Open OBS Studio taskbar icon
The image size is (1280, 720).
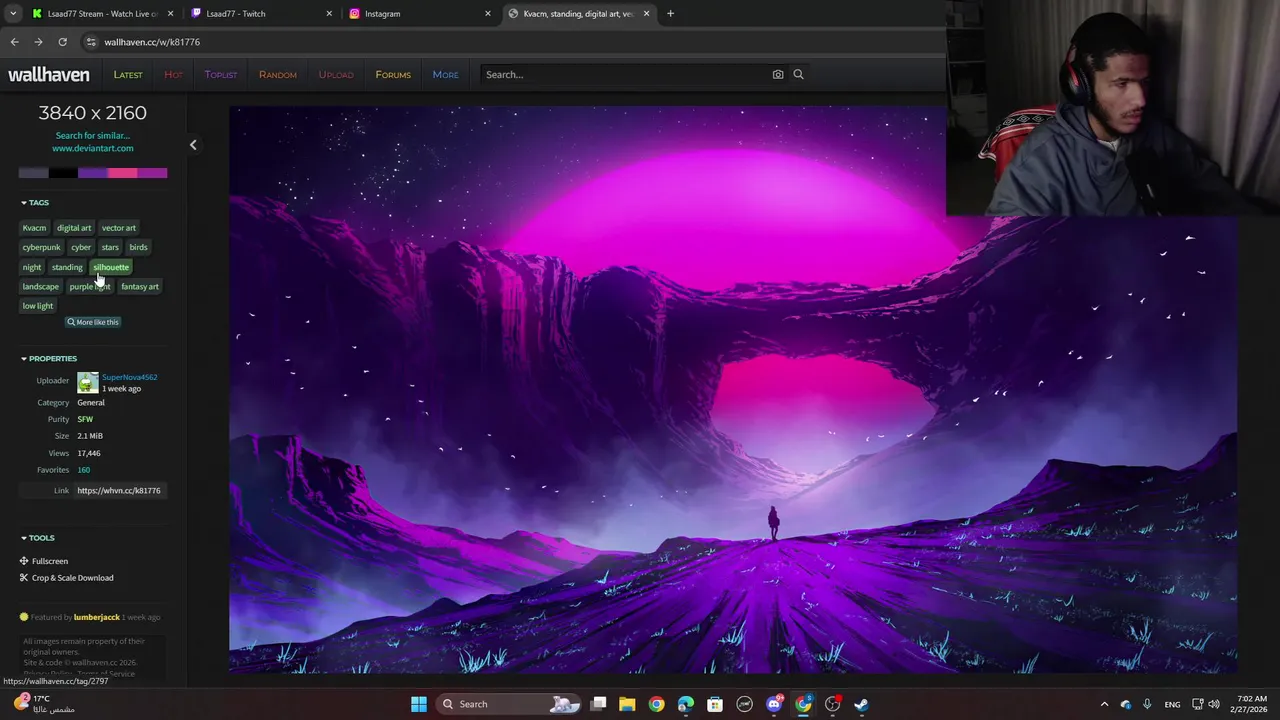point(832,704)
